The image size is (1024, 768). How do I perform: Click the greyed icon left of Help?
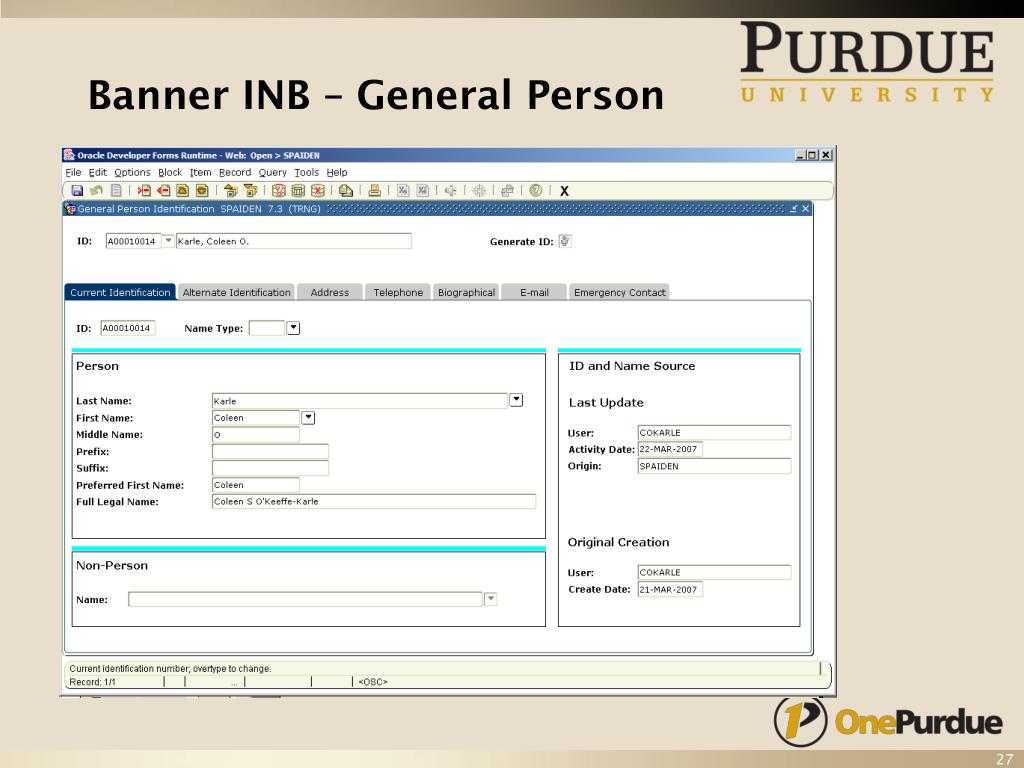[507, 191]
